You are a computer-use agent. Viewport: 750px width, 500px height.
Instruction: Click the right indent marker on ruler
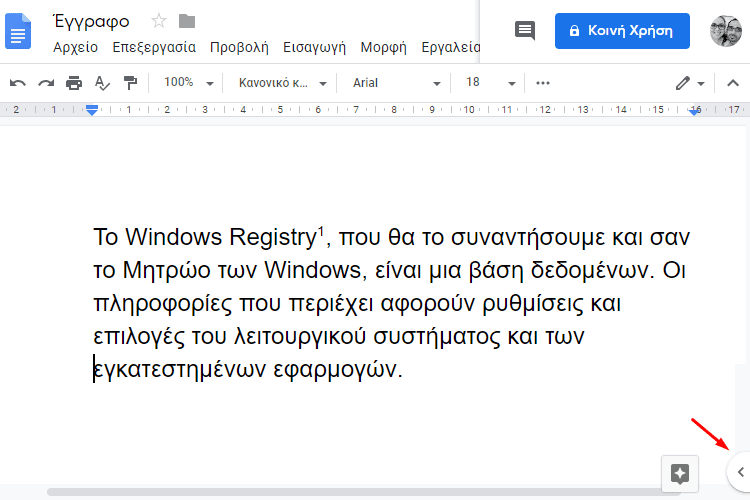coord(694,111)
